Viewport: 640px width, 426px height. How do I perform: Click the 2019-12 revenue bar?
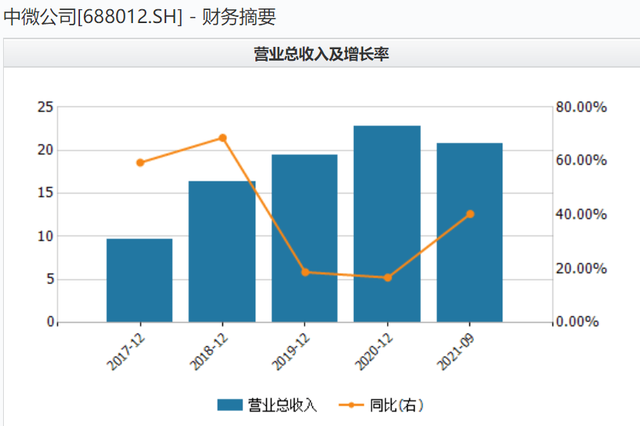point(304,238)
